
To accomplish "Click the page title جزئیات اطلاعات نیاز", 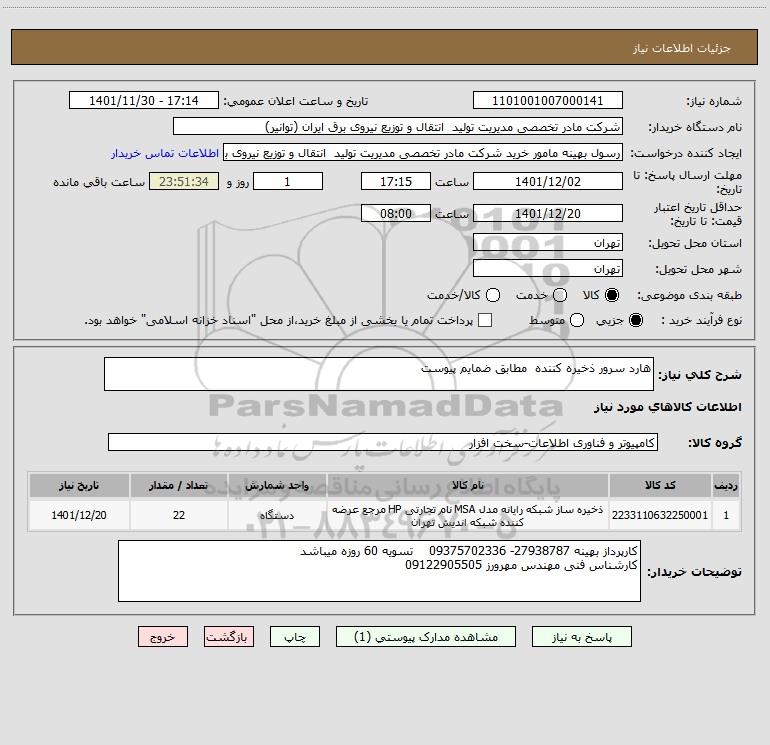I will click(681, 48).
